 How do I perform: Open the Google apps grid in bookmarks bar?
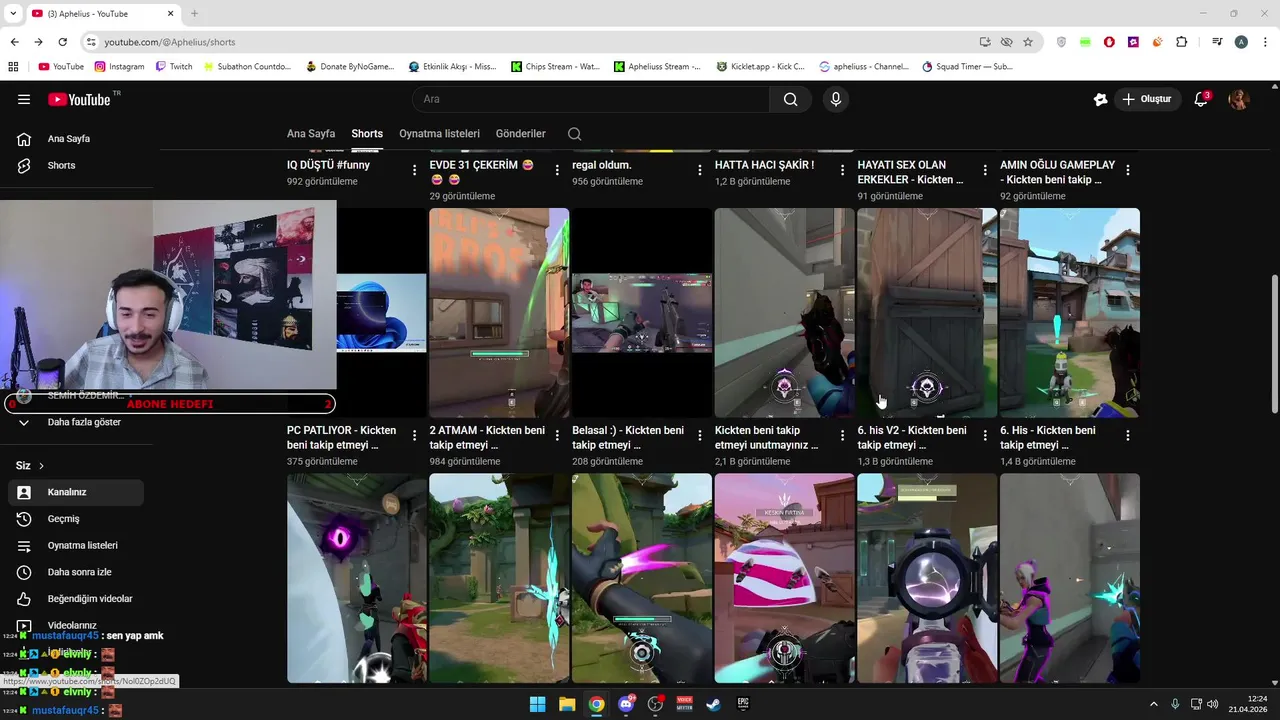[x=13, y=67]
